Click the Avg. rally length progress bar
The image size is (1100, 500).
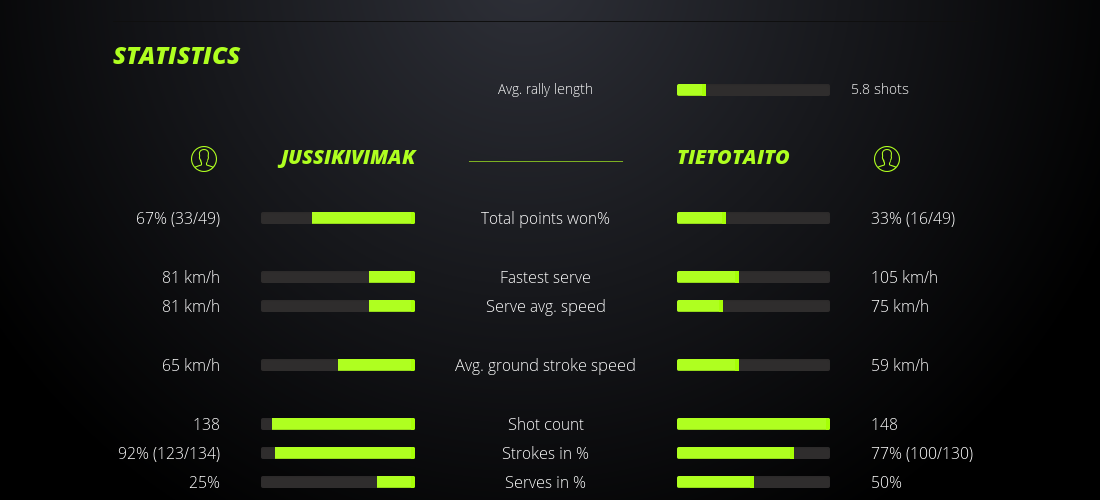pyautogui.click(x=753, y=90)
